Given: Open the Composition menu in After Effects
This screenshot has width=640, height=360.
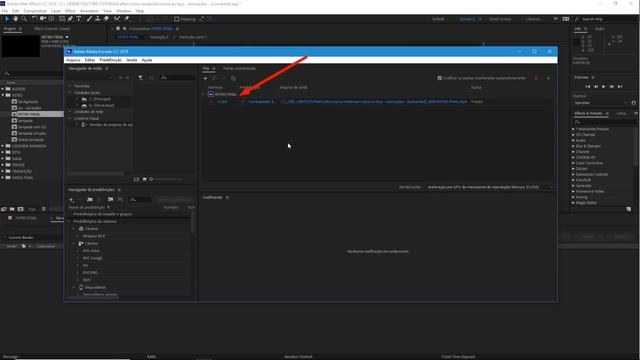Looking at the screenshot, I should pyautogui.click(x=35, y=11).
